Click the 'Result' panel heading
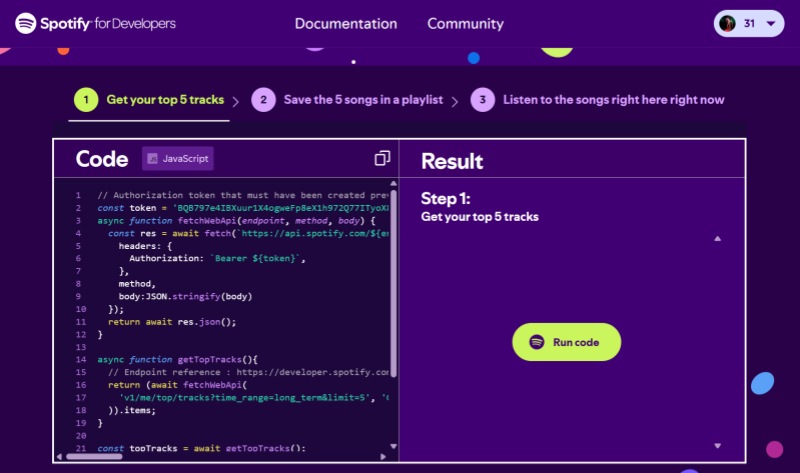The width and height of the screenshot is (800, 473). coord(452,161)
